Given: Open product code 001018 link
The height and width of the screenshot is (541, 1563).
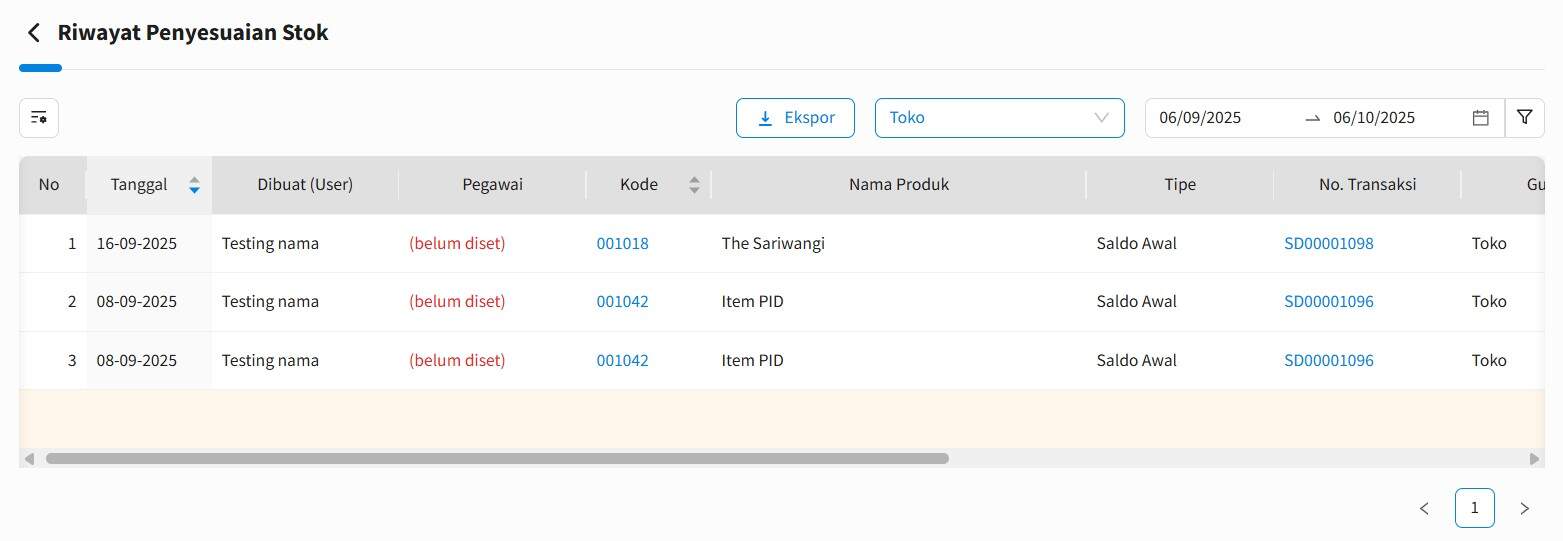Looking at the screenshot, I should tap(622, 243).
